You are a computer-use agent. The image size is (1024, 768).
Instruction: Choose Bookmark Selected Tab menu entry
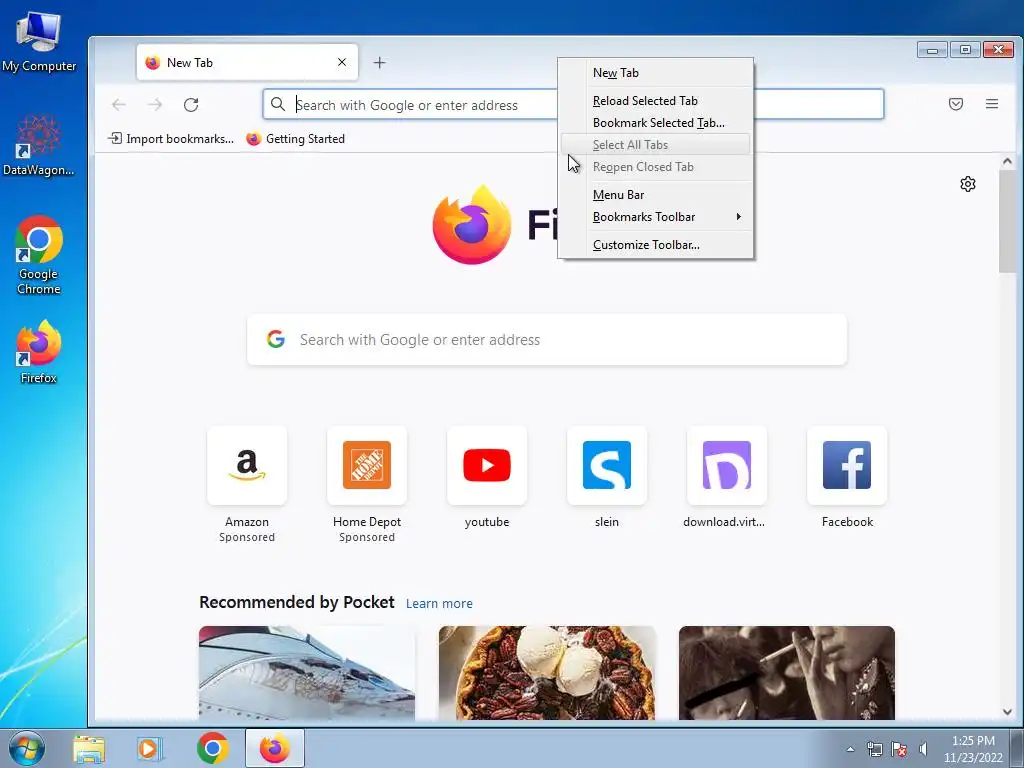pyautogui.click(x=655, y=123)
